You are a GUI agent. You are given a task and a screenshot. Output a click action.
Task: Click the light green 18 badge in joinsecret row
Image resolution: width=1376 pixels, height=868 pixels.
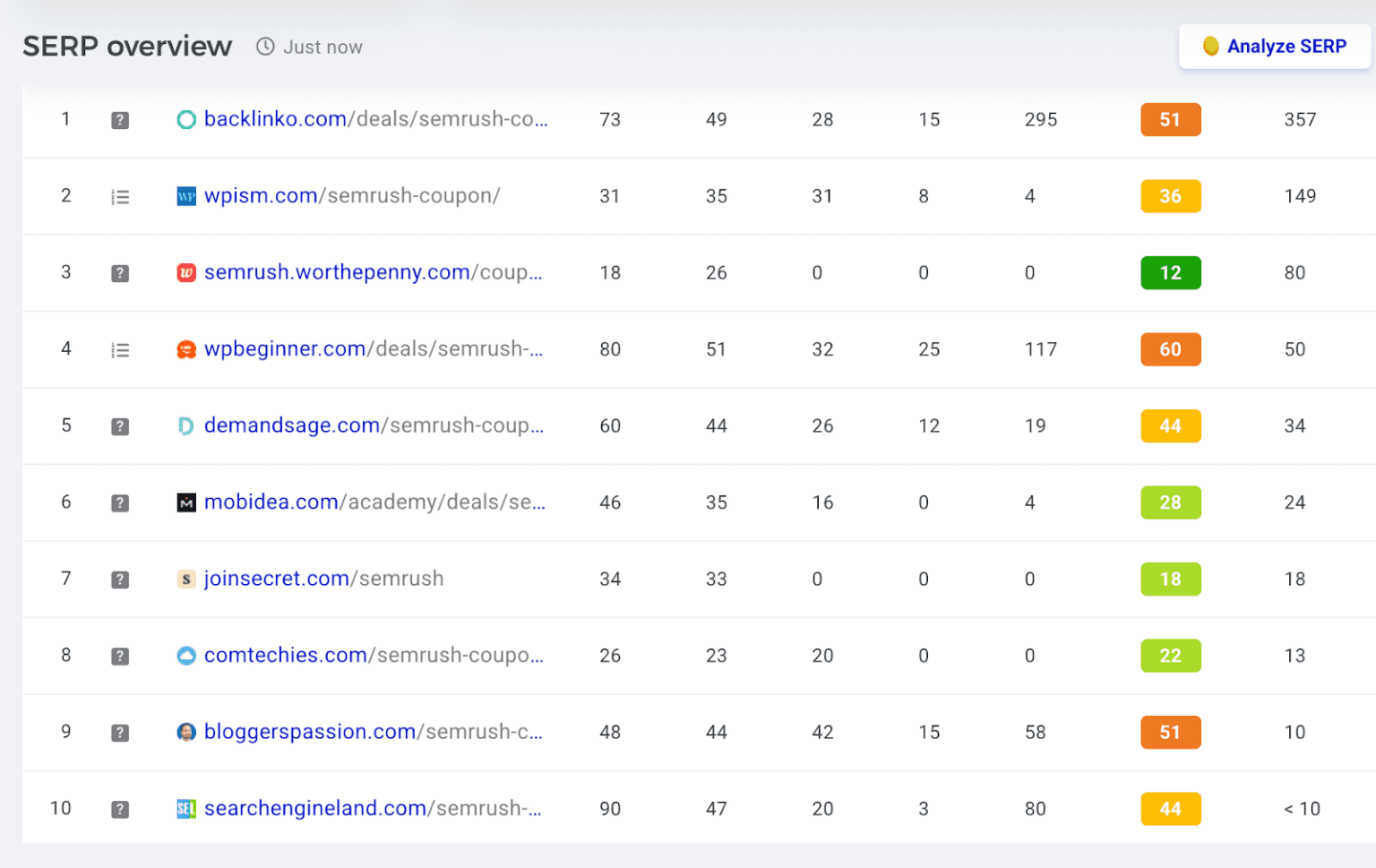[1170, 580]
